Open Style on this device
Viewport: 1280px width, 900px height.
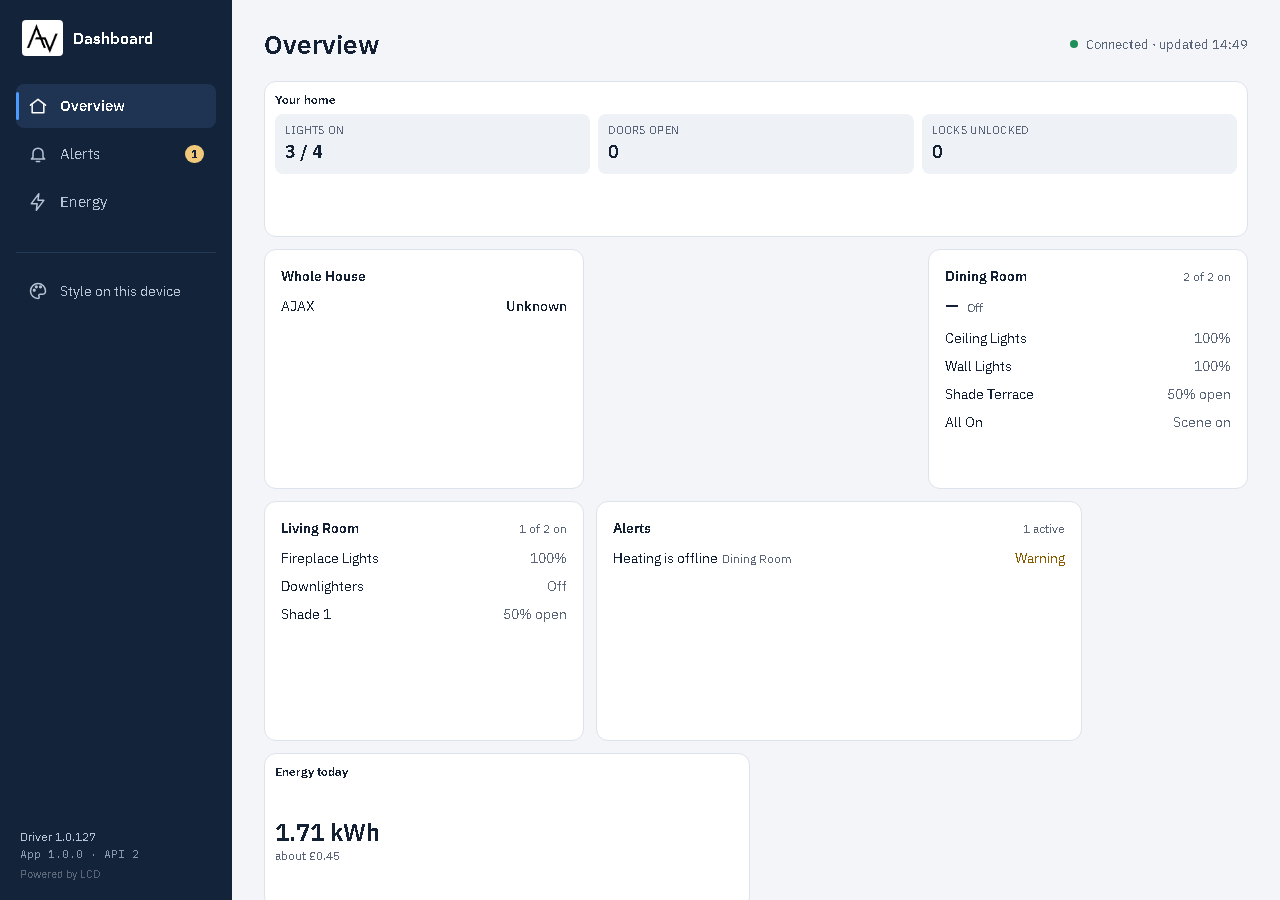pos(116,291)
